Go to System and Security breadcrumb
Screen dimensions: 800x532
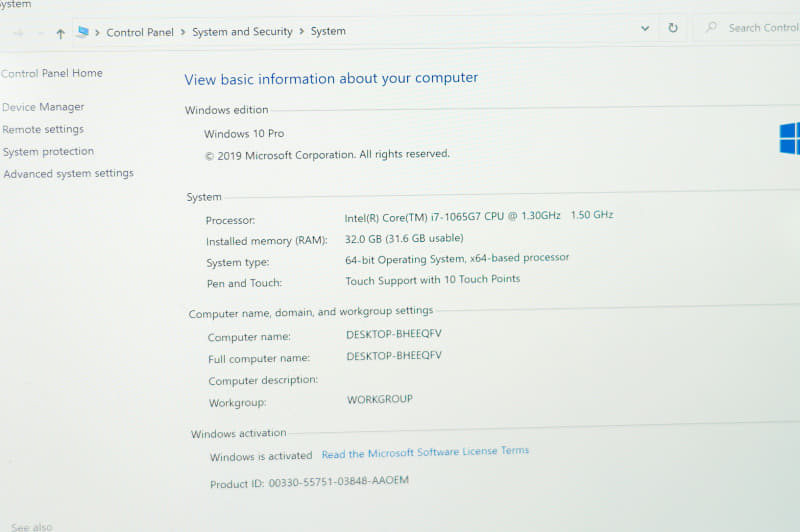click(242, 32)
